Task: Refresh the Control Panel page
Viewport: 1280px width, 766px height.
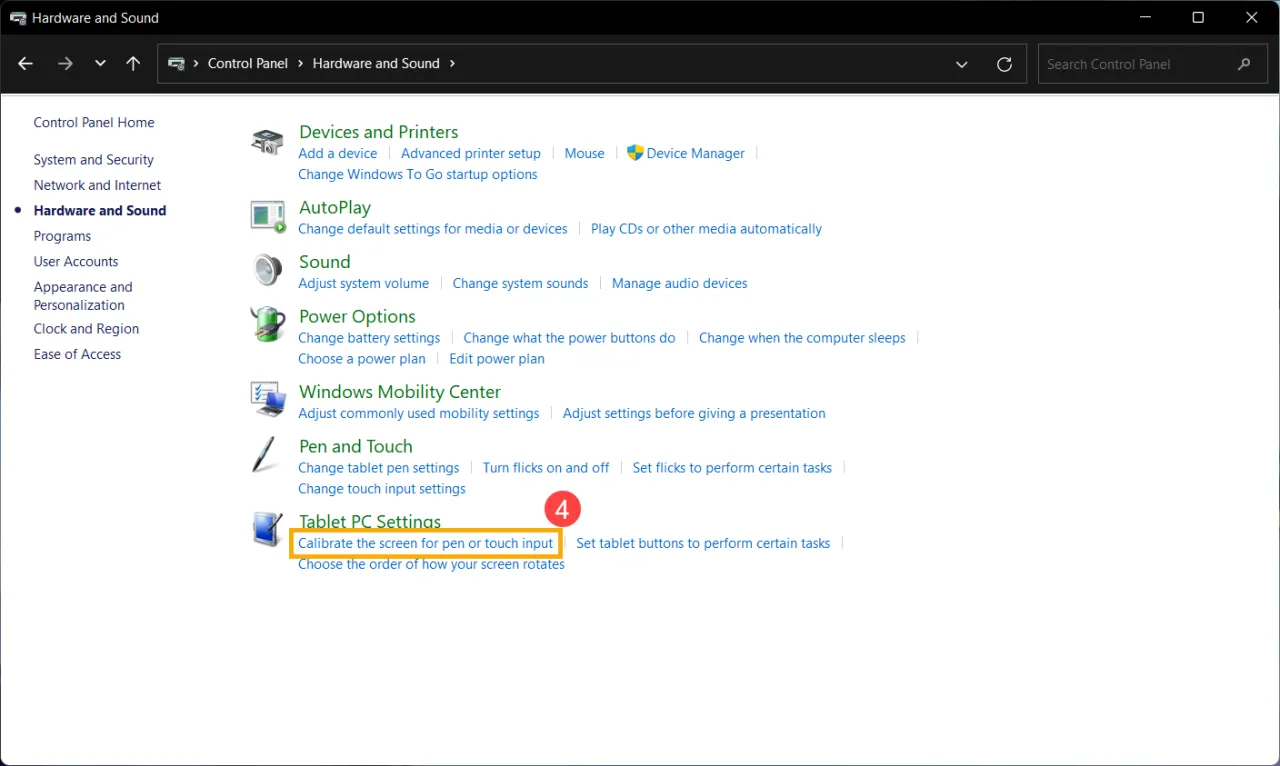Action: point(1004,63)
